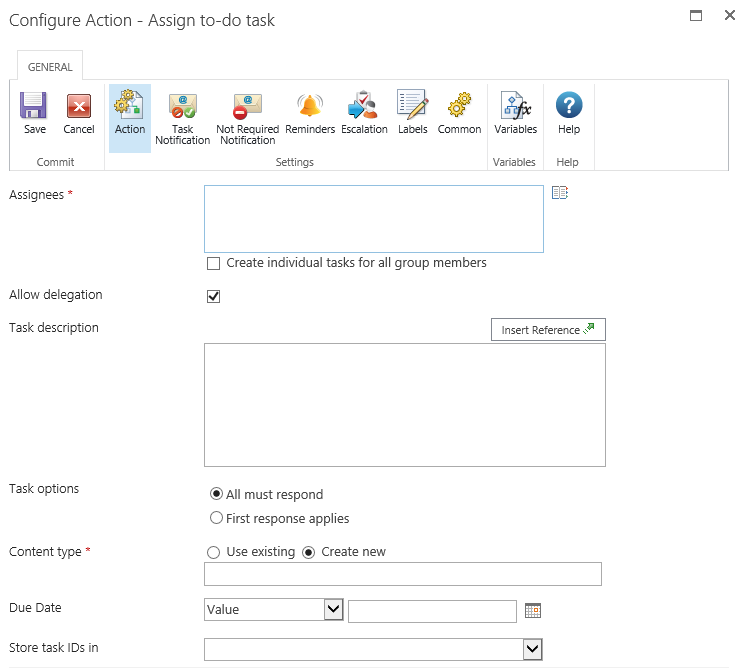Open the address book beside Assignees
This screenshot has width=742, height=668.
pos(559,193)
